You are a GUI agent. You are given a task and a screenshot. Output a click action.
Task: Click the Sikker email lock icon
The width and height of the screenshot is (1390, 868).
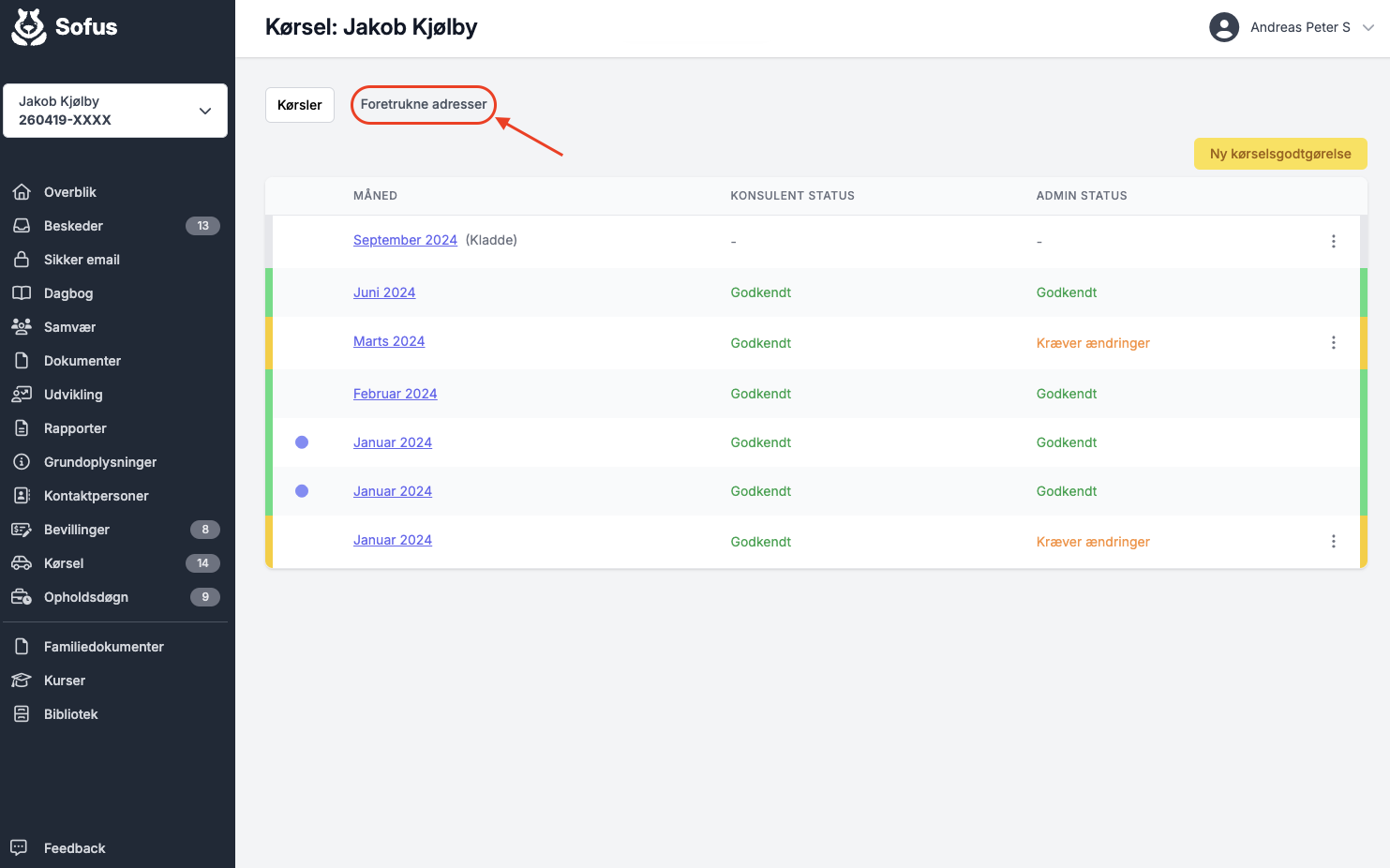(x=22, y=260)
